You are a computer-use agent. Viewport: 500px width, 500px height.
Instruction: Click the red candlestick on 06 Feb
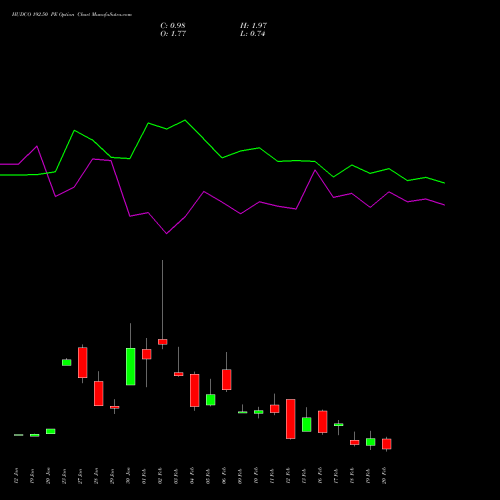227,379
